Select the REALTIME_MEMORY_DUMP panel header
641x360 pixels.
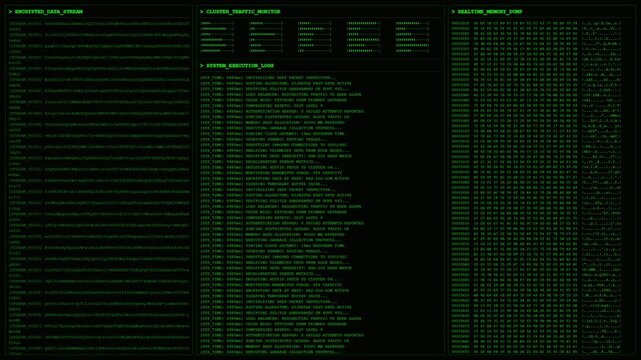487,12
